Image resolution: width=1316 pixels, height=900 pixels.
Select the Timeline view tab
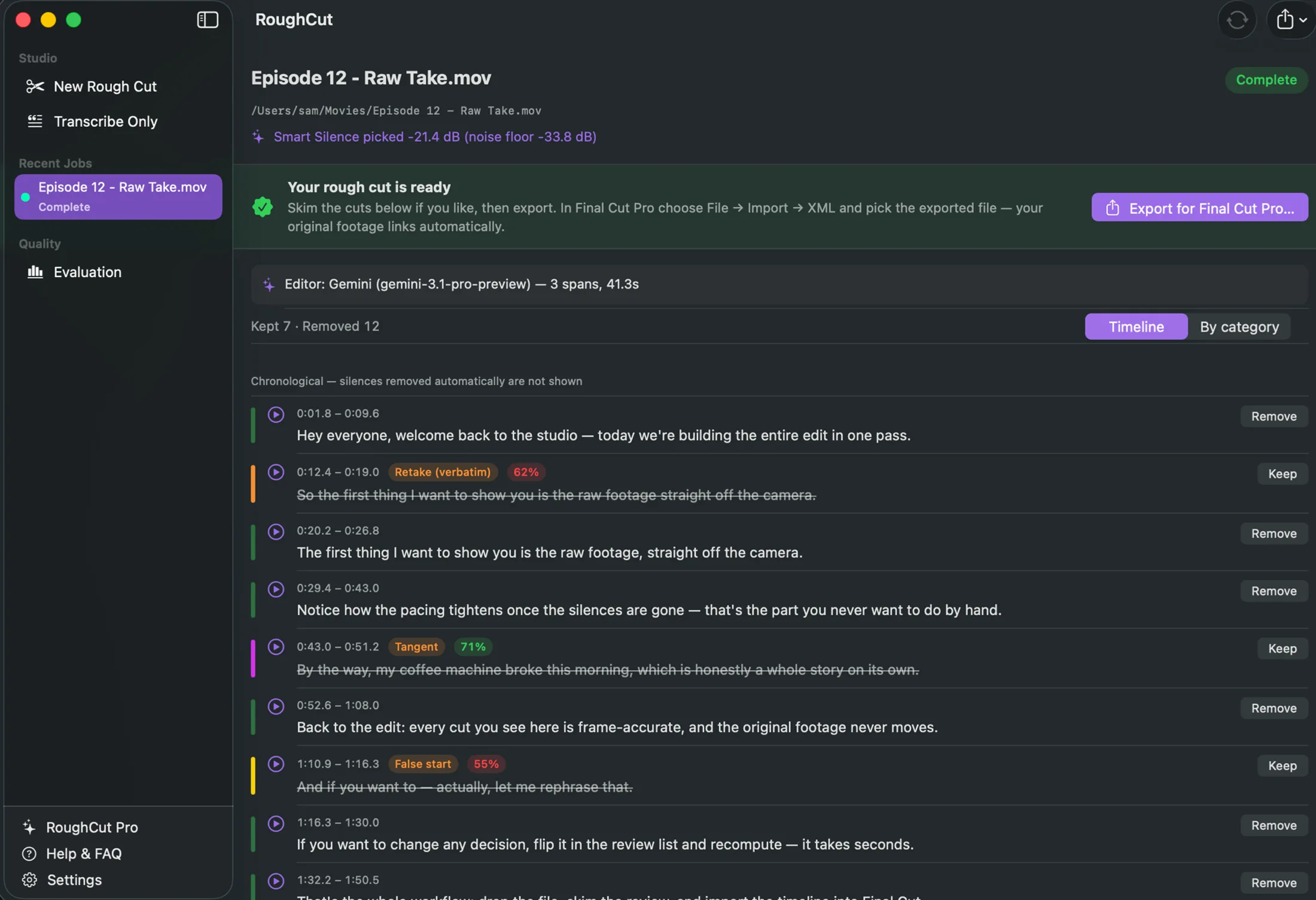point(1136,327)
